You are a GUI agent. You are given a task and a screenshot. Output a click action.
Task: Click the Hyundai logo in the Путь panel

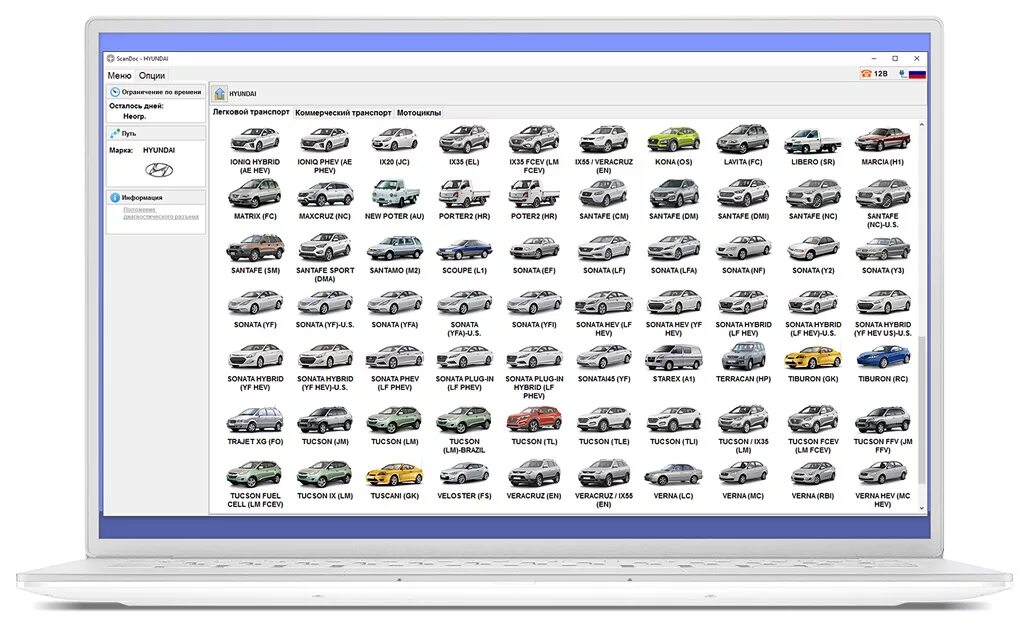(159, 170)
